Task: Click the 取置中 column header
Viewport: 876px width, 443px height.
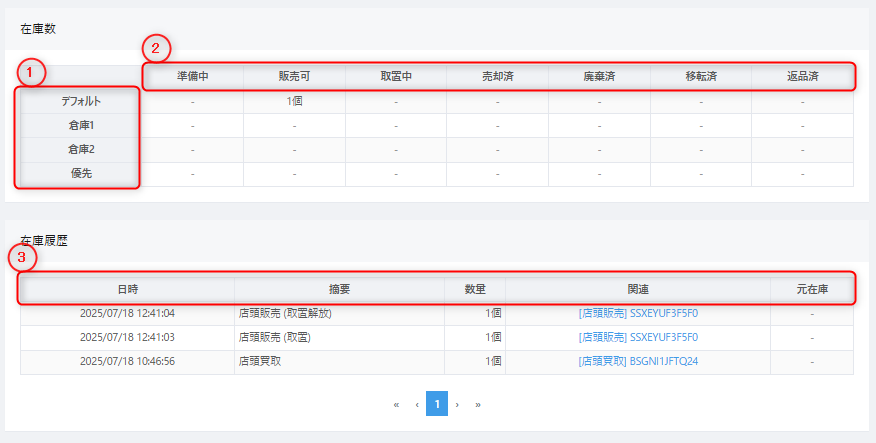Action: pos(397,77)
